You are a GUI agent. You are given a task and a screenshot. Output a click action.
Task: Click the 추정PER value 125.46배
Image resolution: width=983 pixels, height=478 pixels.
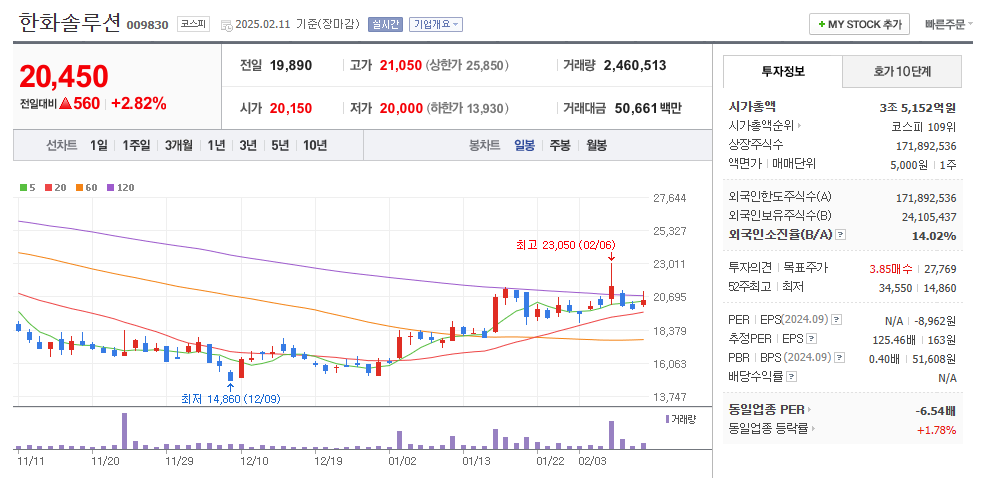(x=895, y=340)
